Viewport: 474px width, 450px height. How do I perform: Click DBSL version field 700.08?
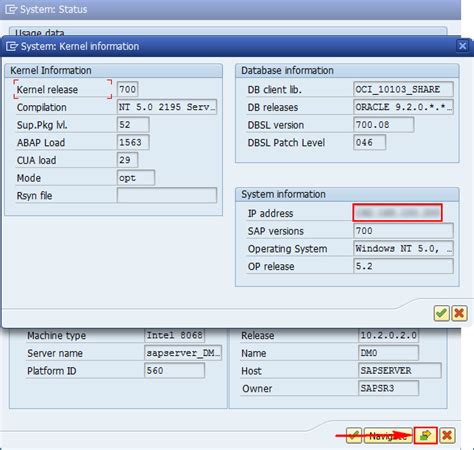click(384, 125)
